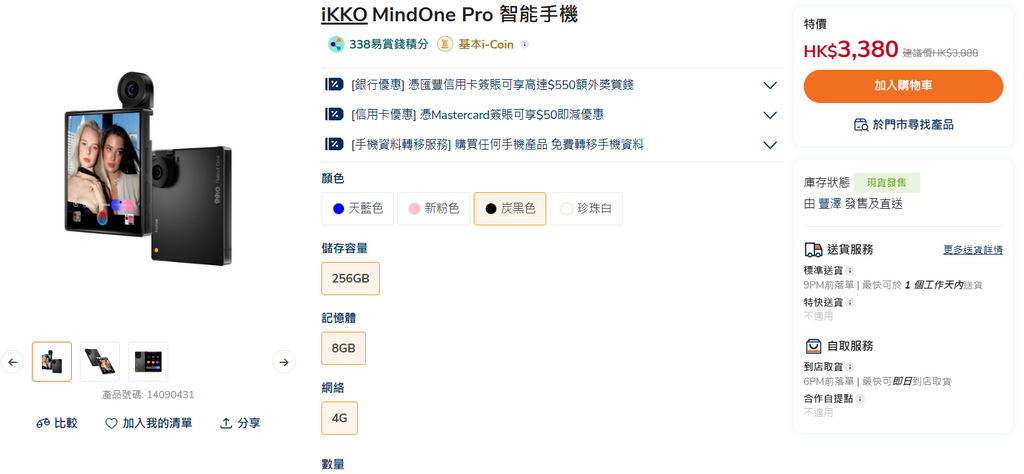Open the i-Coin info tooltip icon
Image resolution: width=1024 pixels, height=474 pixels.
click(524, 44)
